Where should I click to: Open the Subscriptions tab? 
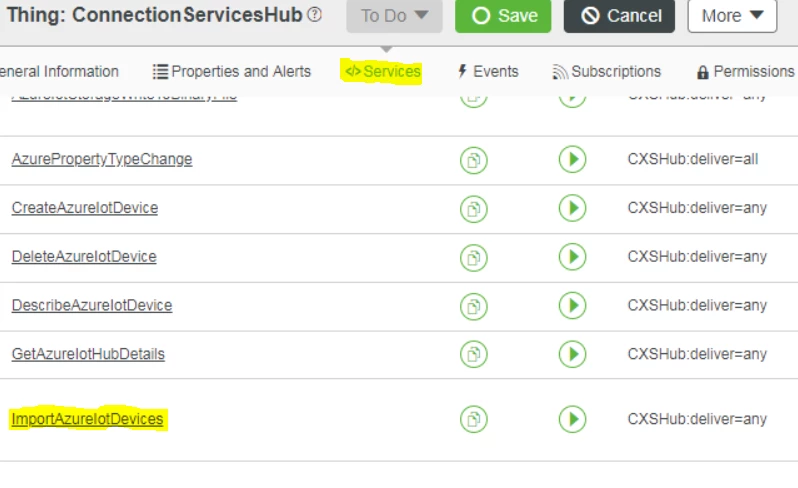tap(606, 71)
